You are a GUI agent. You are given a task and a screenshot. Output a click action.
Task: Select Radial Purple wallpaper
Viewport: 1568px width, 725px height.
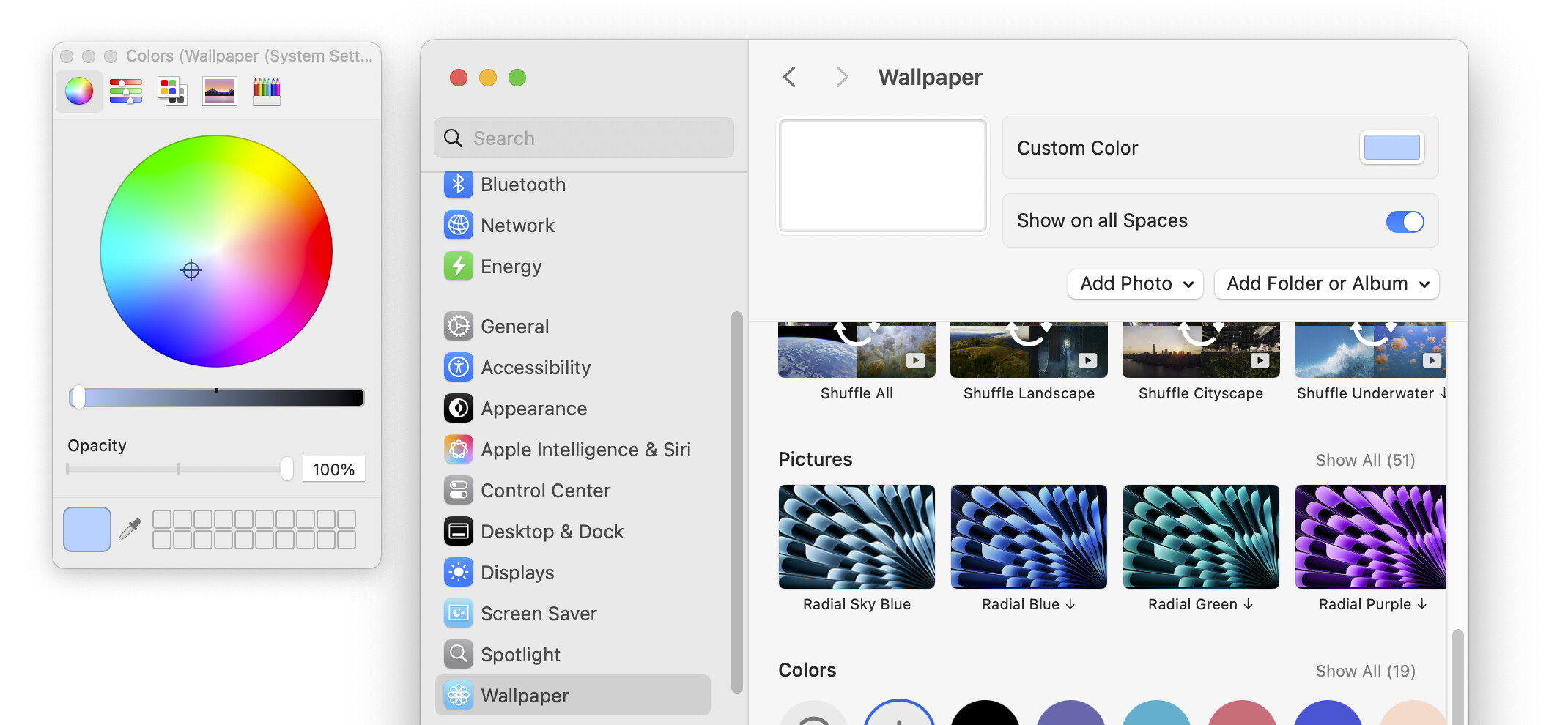[x=1370, y=536]
